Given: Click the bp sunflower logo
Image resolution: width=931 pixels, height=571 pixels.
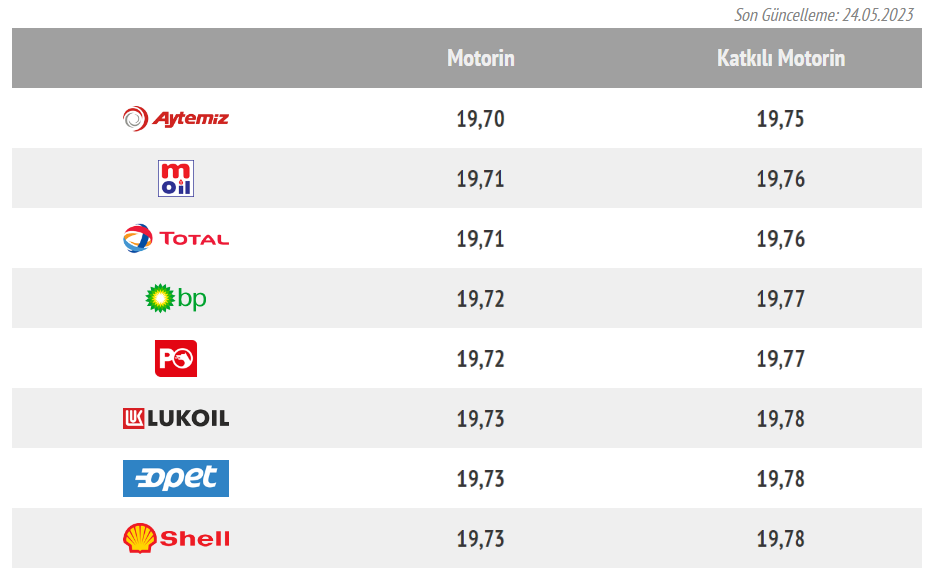Looking at the screenshot, I should click(x=176, y=298).
